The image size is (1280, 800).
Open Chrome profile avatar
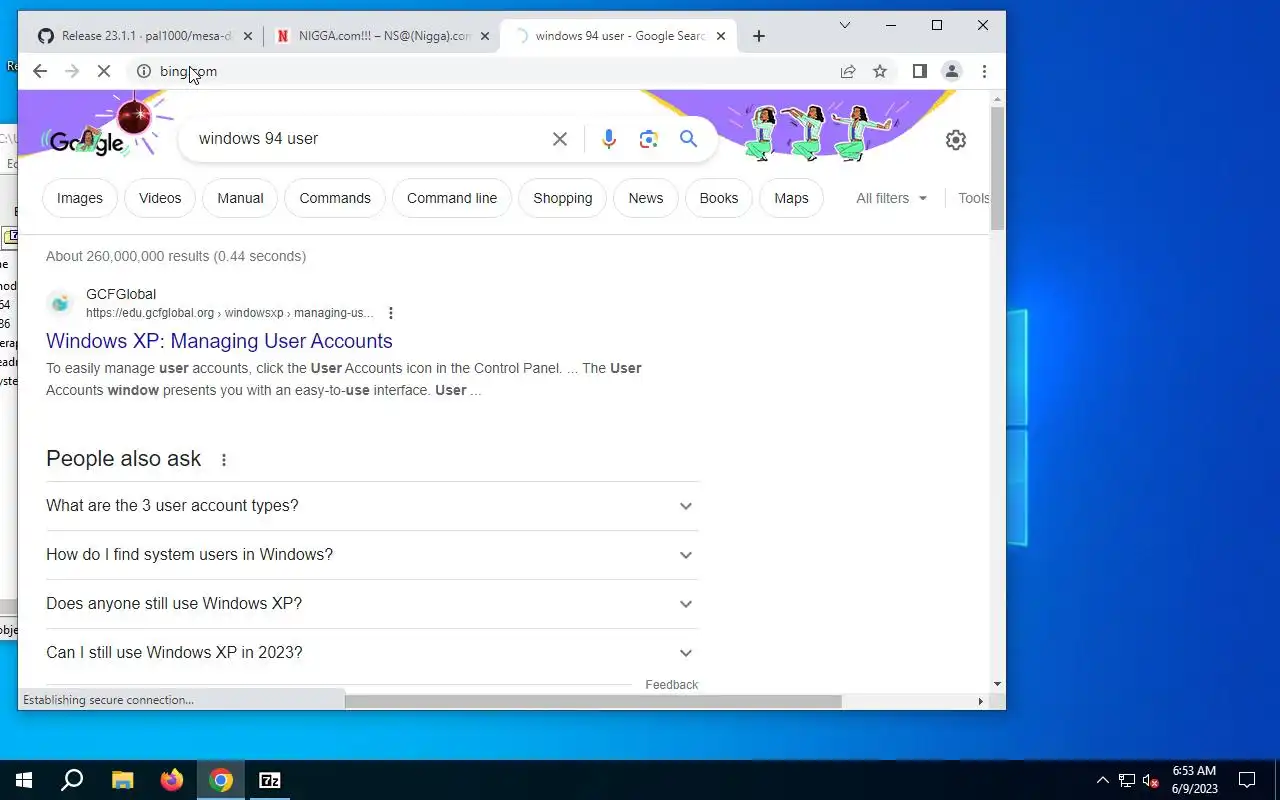952,71
